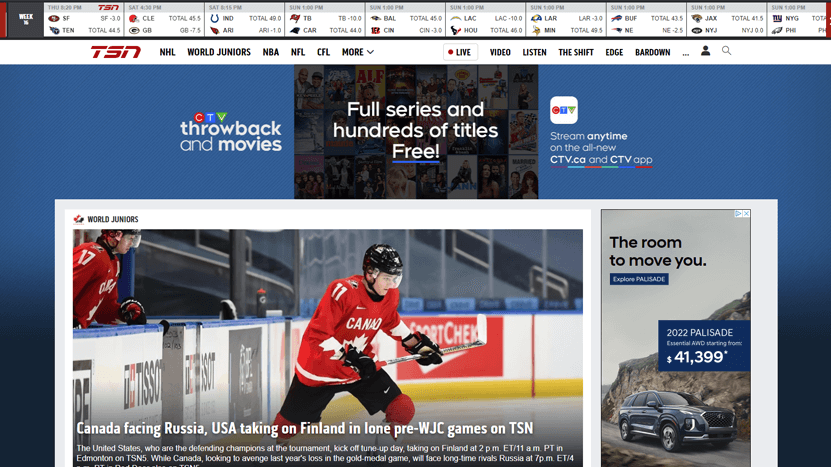The height and width of the screenshot is (467, 831).
Task: Click the Baltimore Ravens logo
Action: click(376, 19)
